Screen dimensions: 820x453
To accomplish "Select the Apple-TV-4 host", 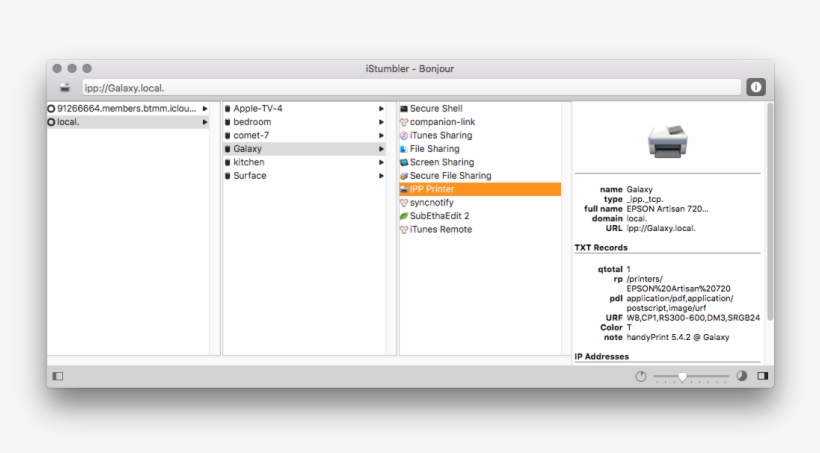I will click(x=304, y=109).
